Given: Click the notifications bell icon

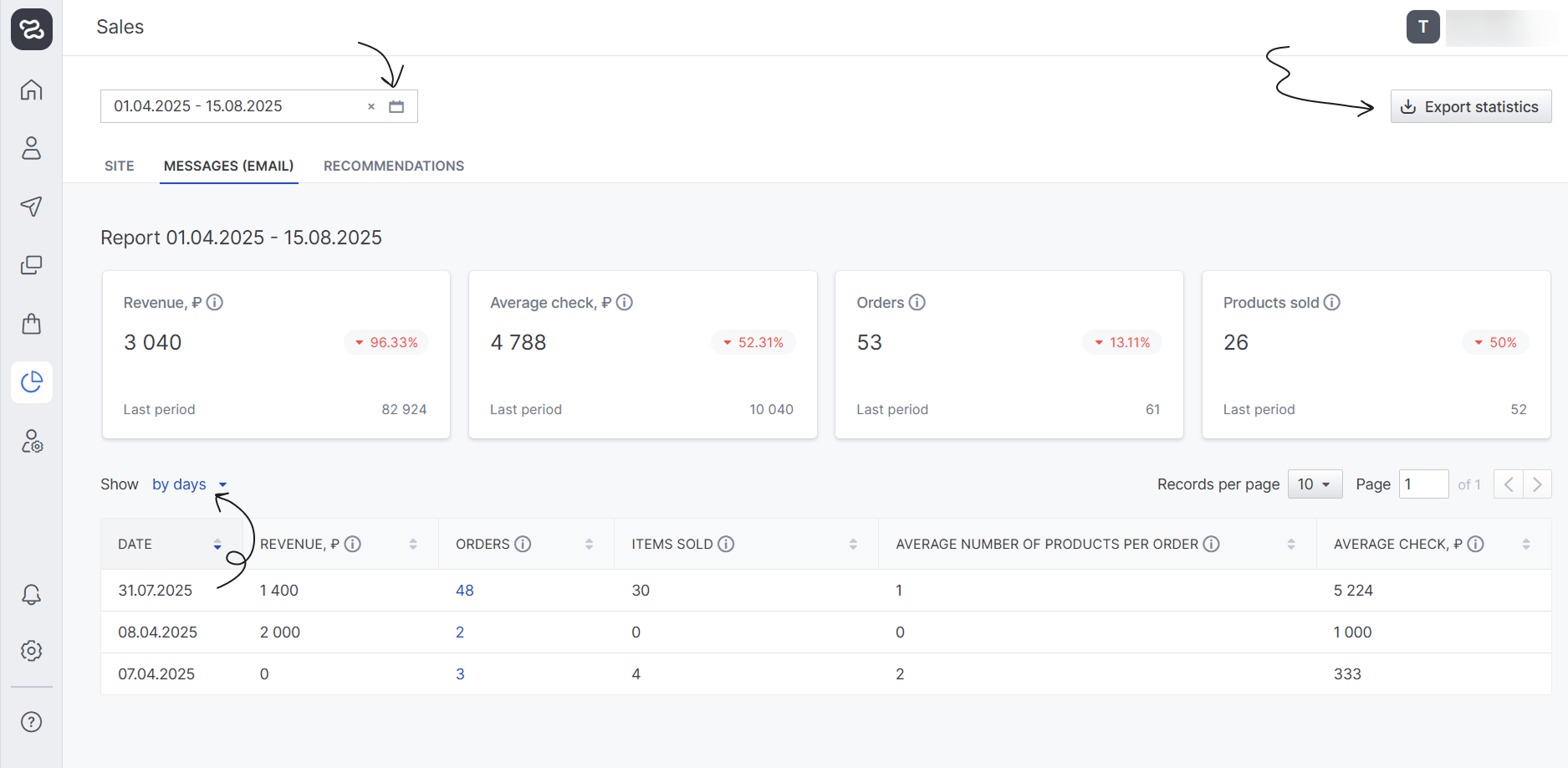Looking at the screenshot, I should 31,595.
